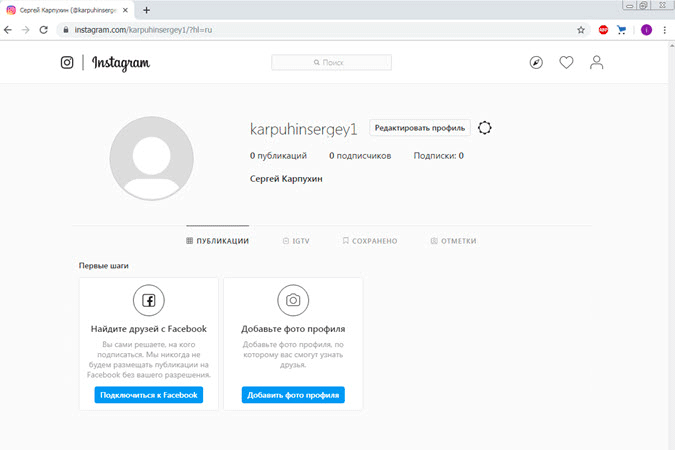Switch to the СОХРАНЕНО tab
675x450 pixels.
(370, 241)
